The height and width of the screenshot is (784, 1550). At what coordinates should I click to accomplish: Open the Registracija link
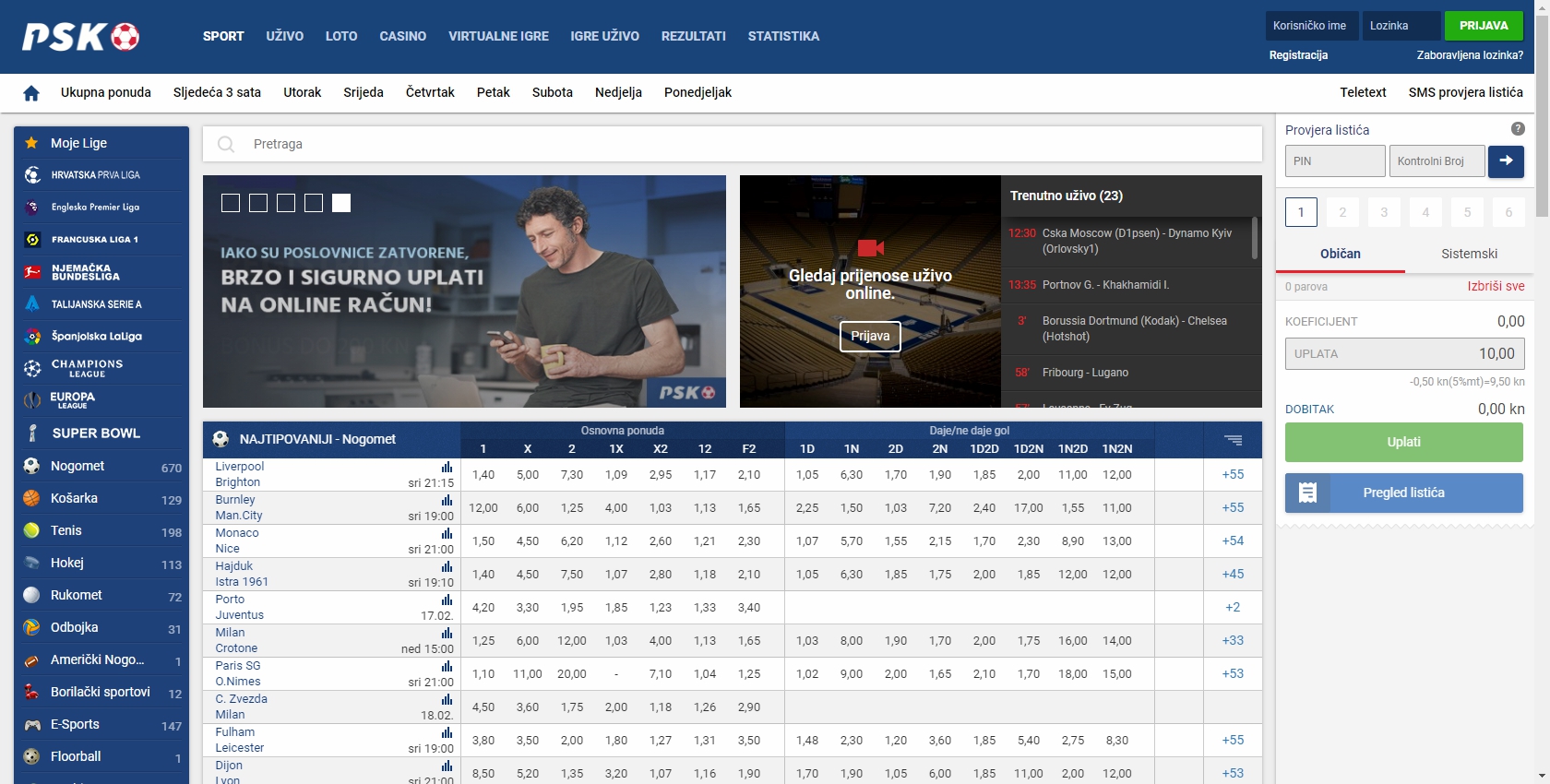(1298, 55)
